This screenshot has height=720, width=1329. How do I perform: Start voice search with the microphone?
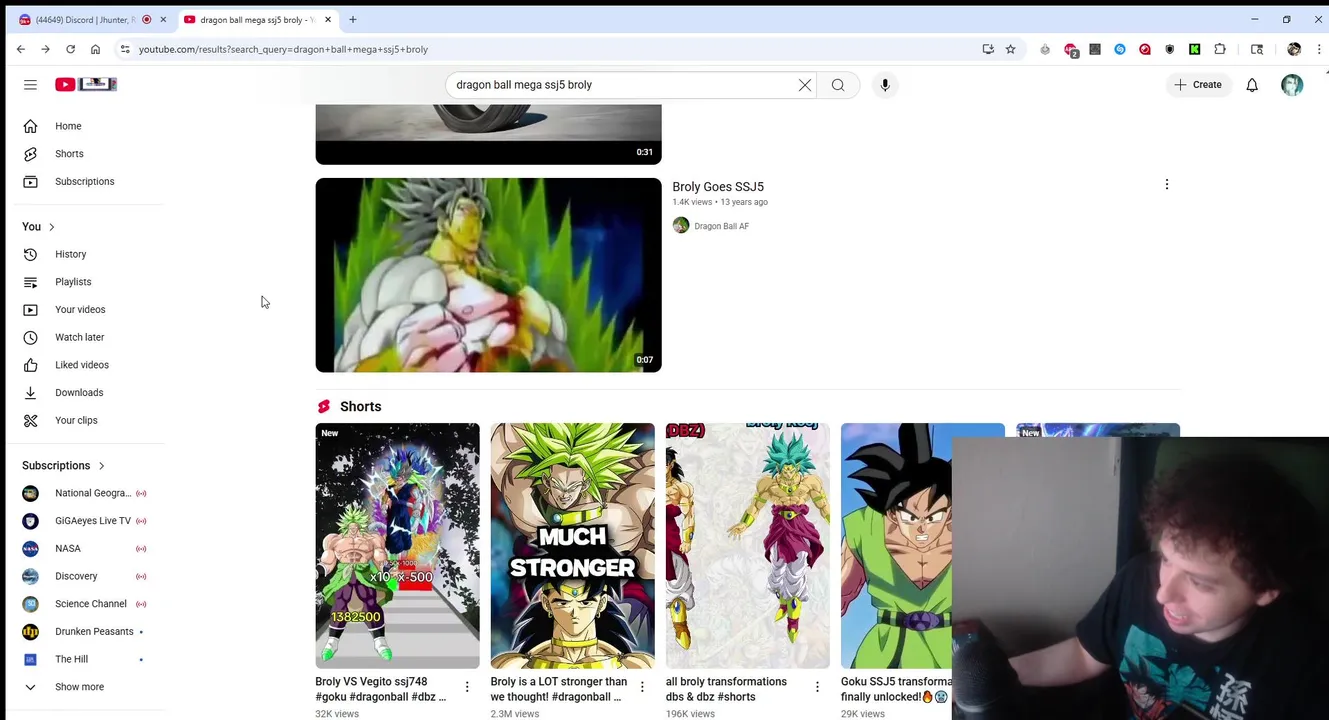(885, 85)
